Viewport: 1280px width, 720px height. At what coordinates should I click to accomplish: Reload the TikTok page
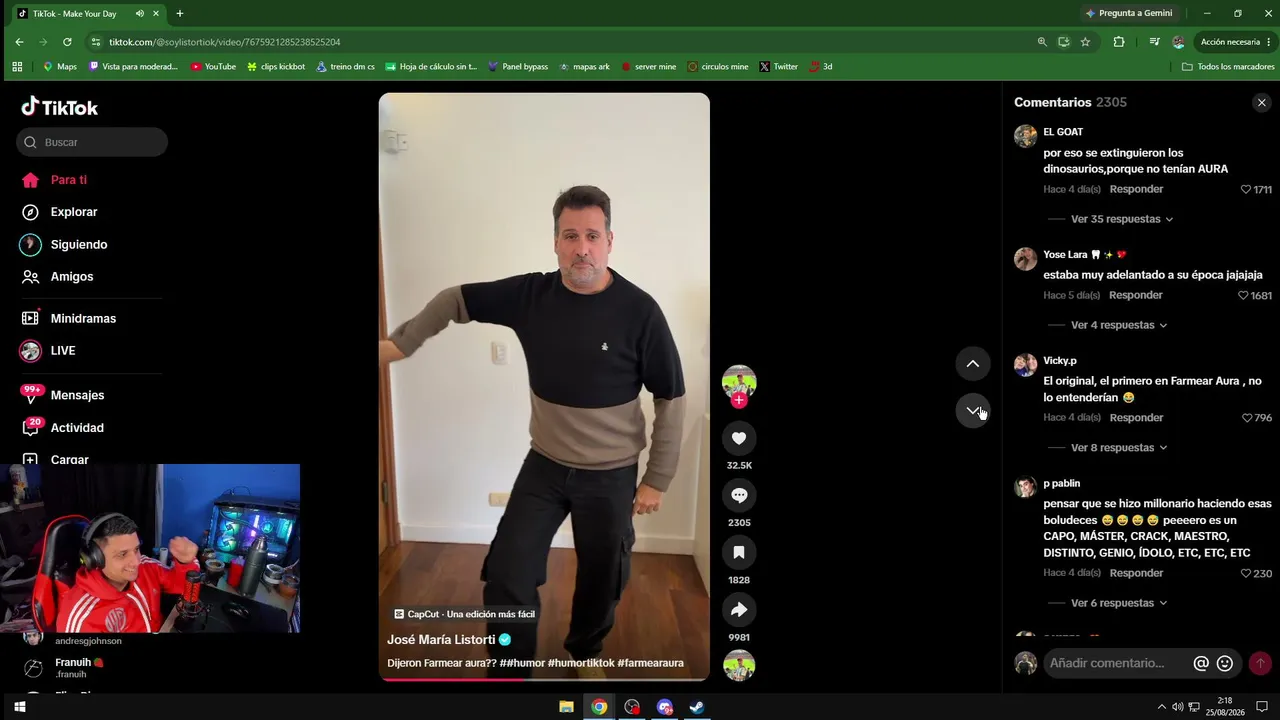pos(67,42)
